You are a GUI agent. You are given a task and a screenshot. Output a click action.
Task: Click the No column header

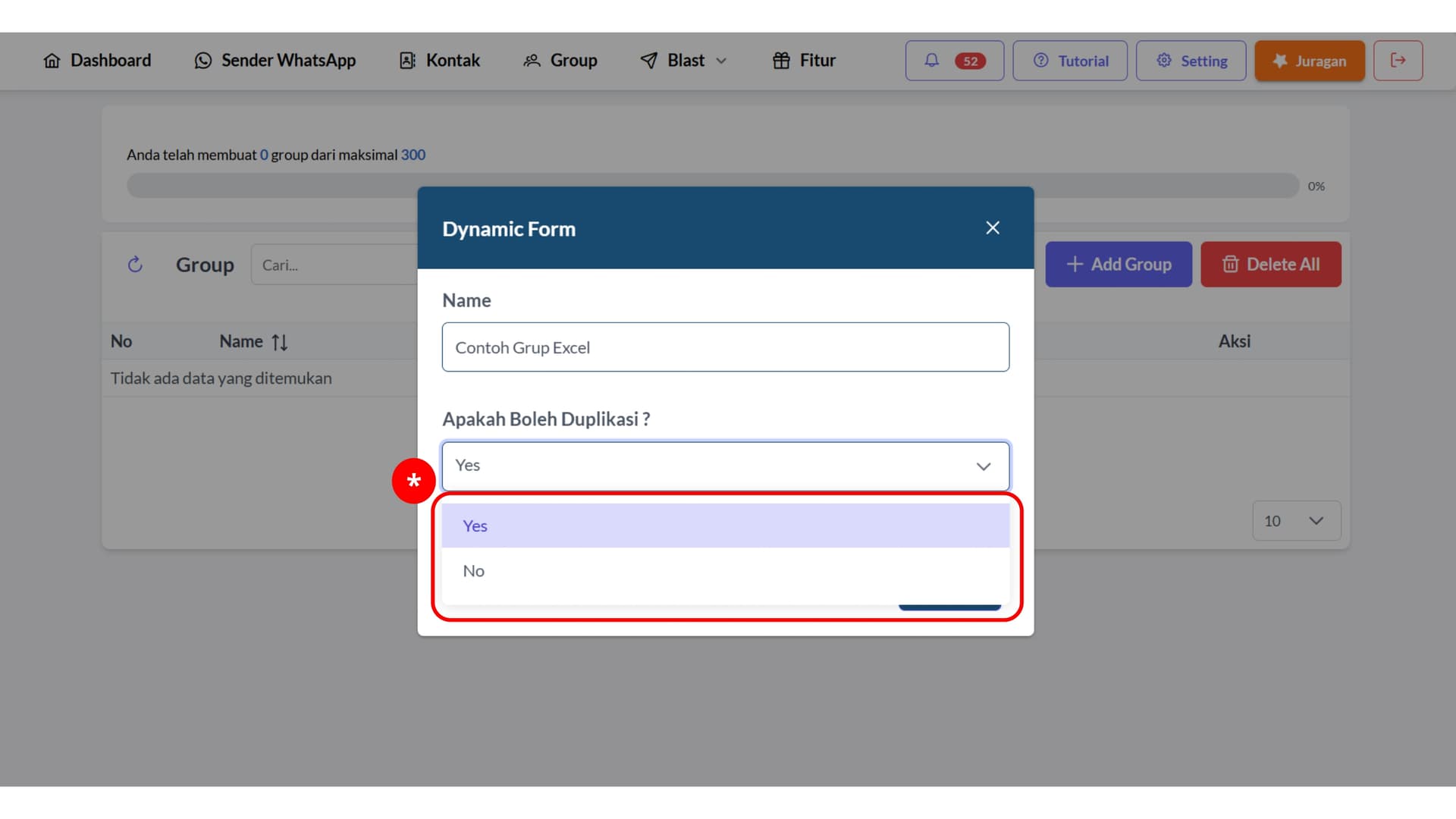point(121,341)
